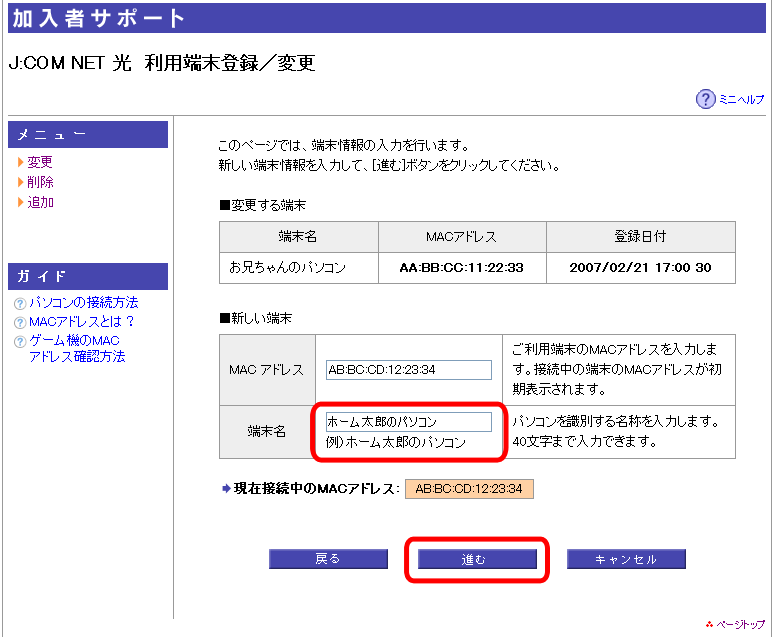Open the パソコンの接続方法 guide link
This screenshot has height=637, width=773.
[x=83, y=302]
